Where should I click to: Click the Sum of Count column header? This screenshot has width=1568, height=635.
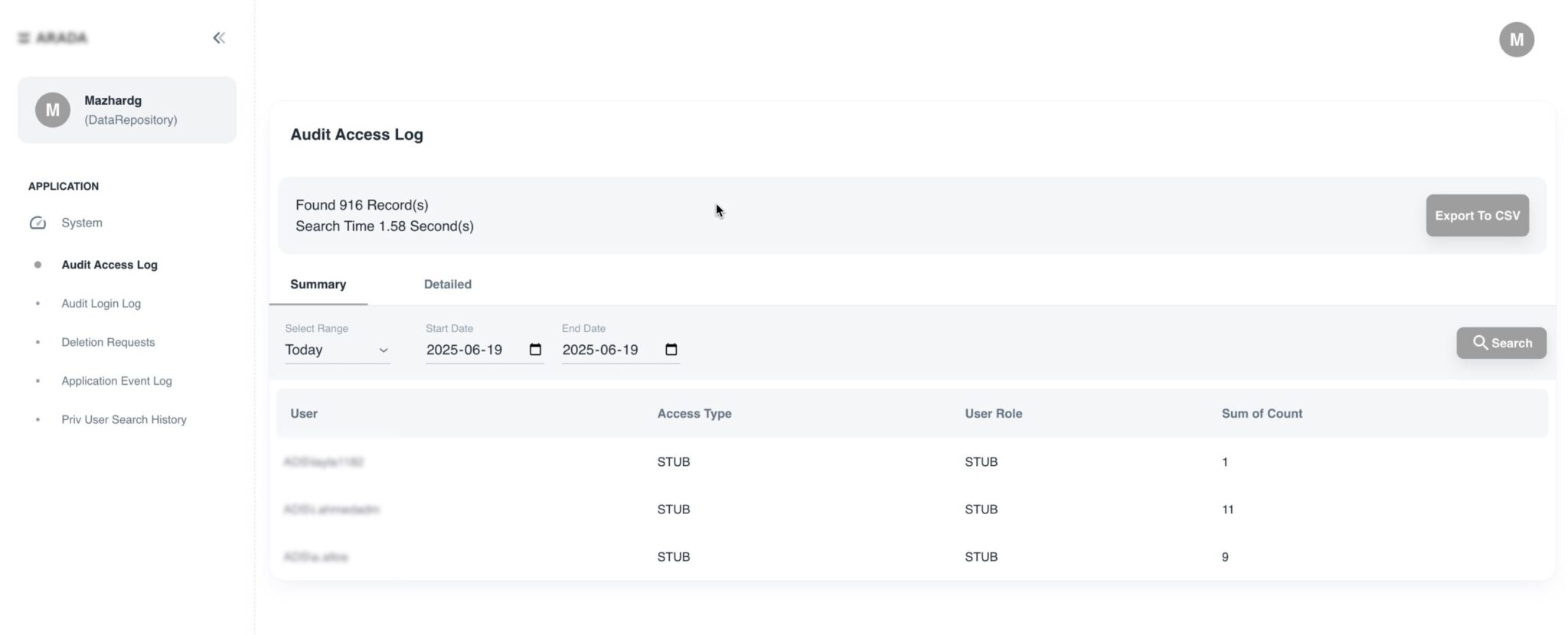click(1262, 413)
